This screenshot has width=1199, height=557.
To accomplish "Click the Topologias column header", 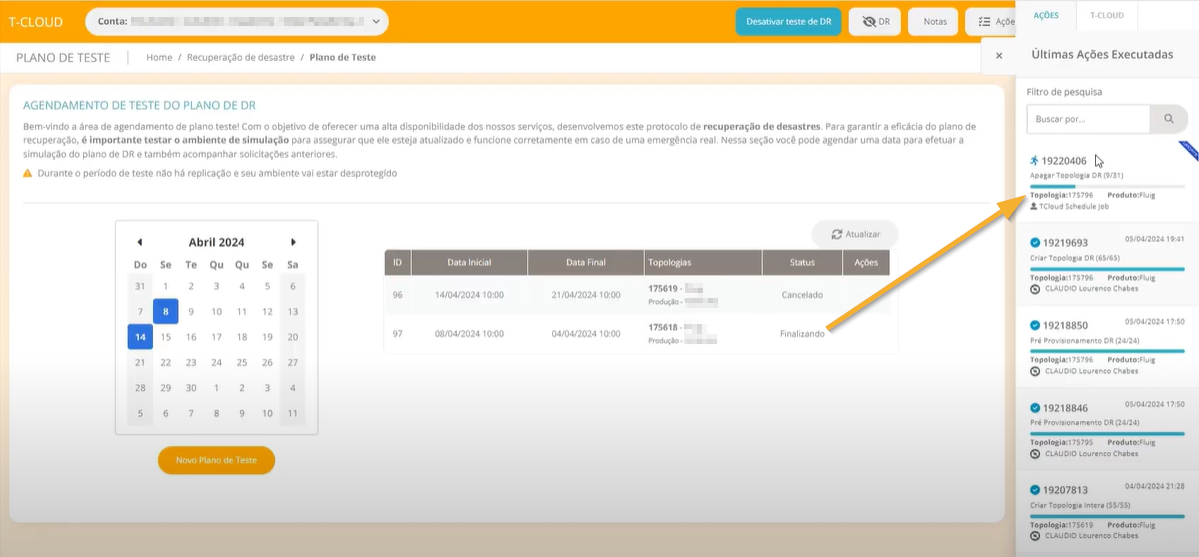I will point(703,262).
